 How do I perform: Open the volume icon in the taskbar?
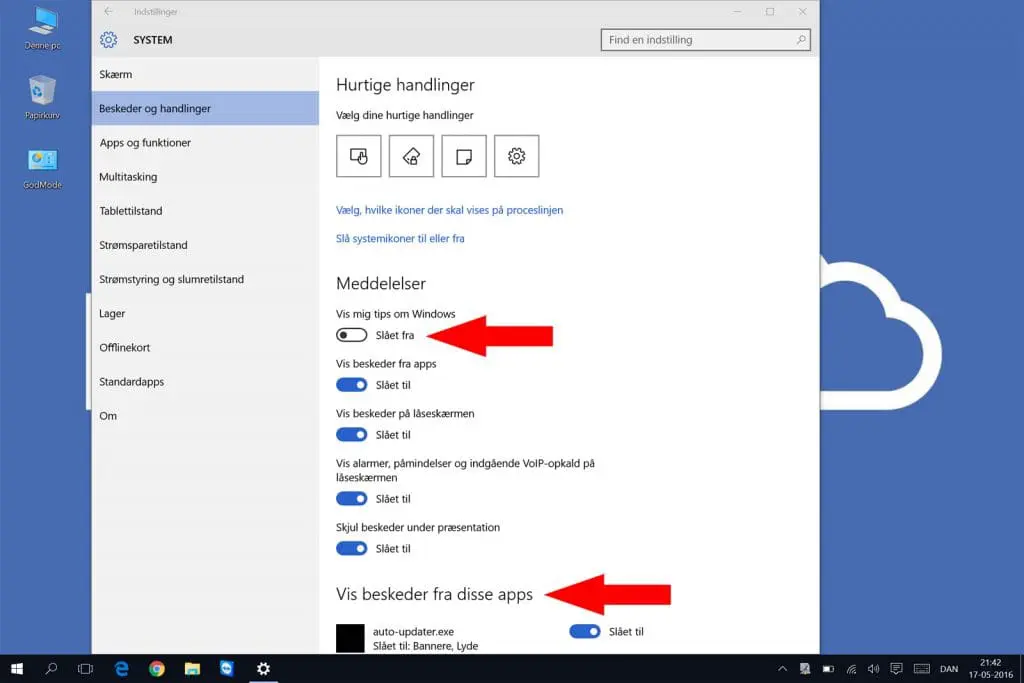[x=874, y=669]
